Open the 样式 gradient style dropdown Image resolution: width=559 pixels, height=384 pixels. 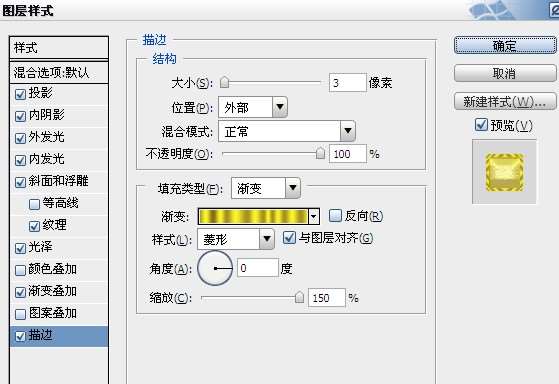click(x=236, y=239)
